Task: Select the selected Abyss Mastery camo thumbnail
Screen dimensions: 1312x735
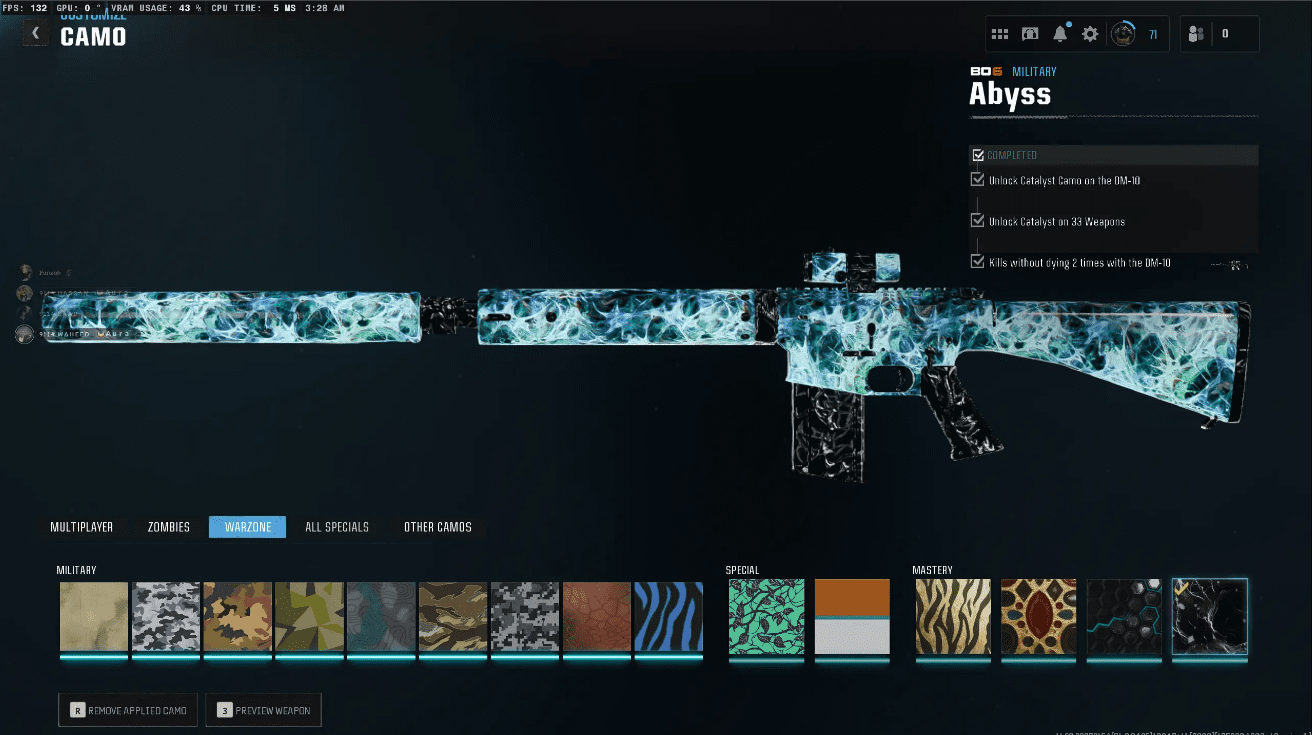Action: pyautogui.click(x=1210, y=617)
